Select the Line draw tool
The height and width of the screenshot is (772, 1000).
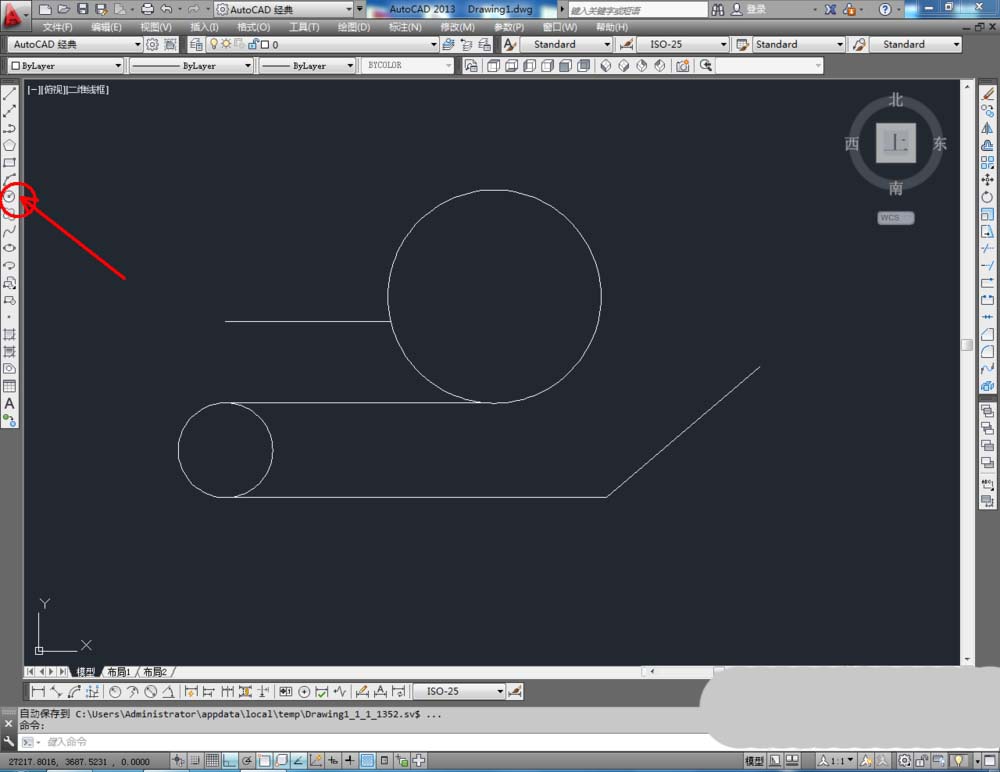pos(10,93)
